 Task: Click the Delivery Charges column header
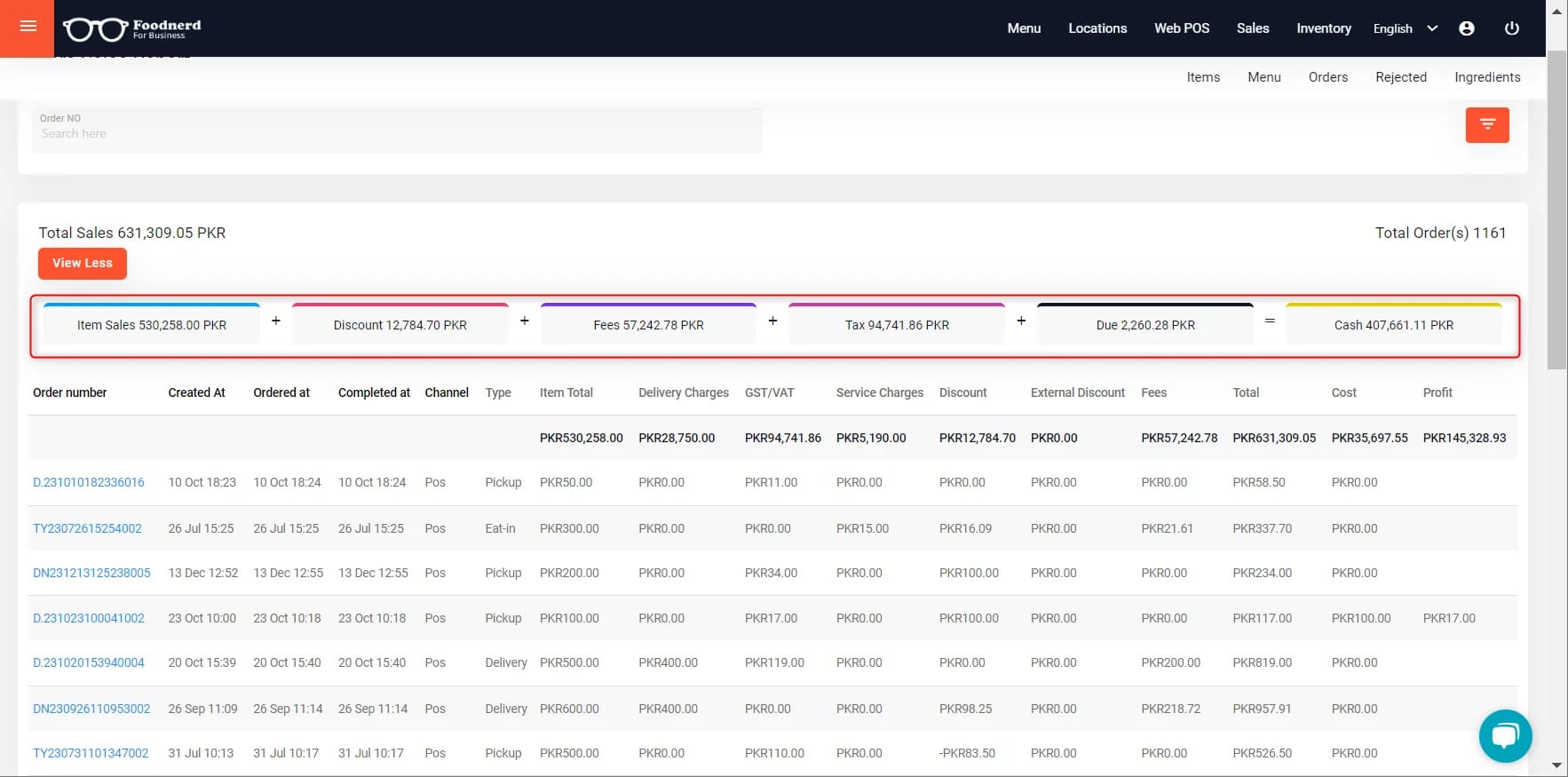pos(684,392)
